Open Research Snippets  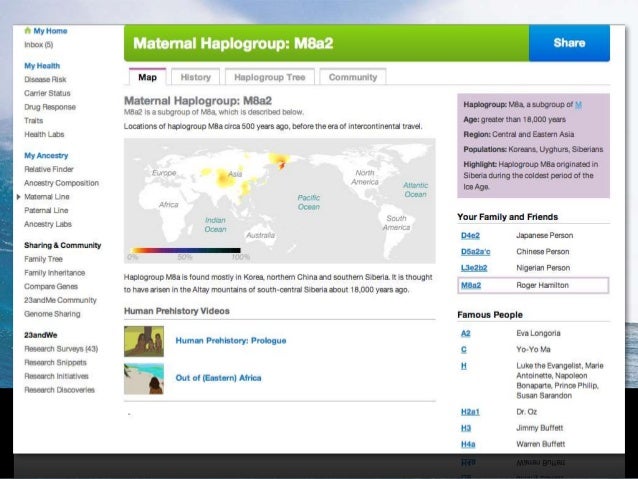(x=55, y=363)
